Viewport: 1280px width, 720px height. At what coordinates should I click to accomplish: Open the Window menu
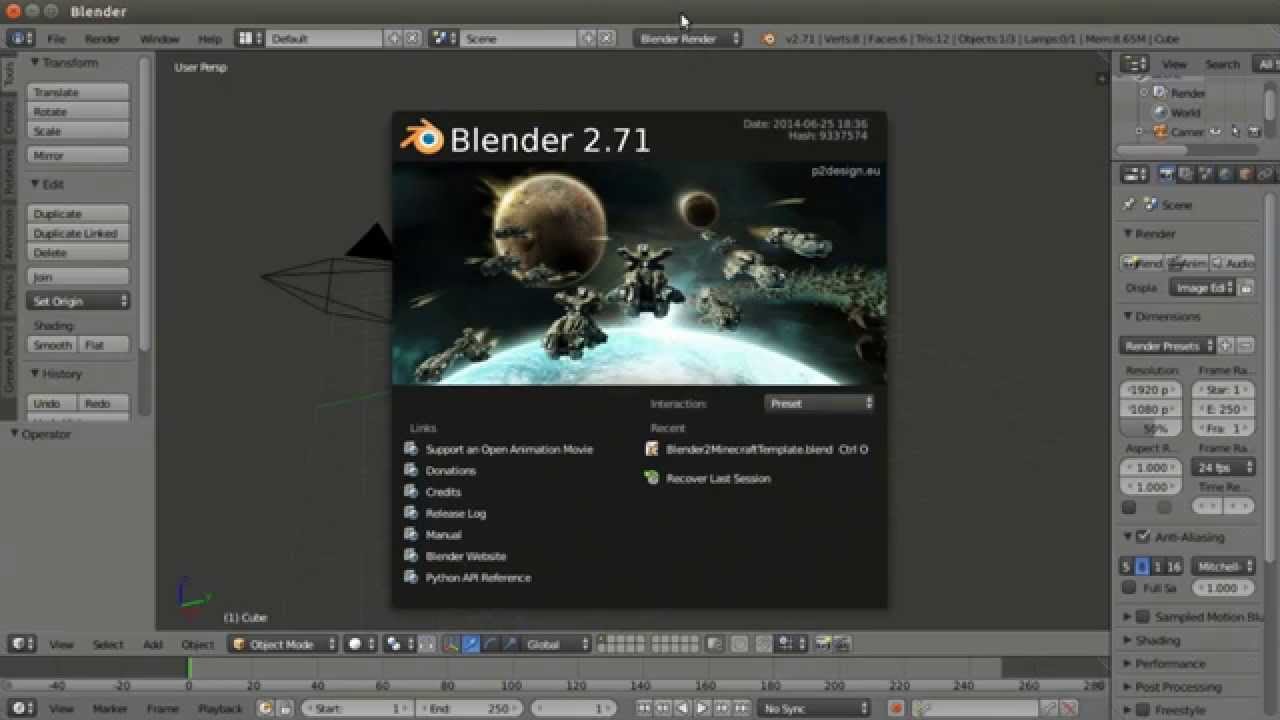click(x=159, y=39)
